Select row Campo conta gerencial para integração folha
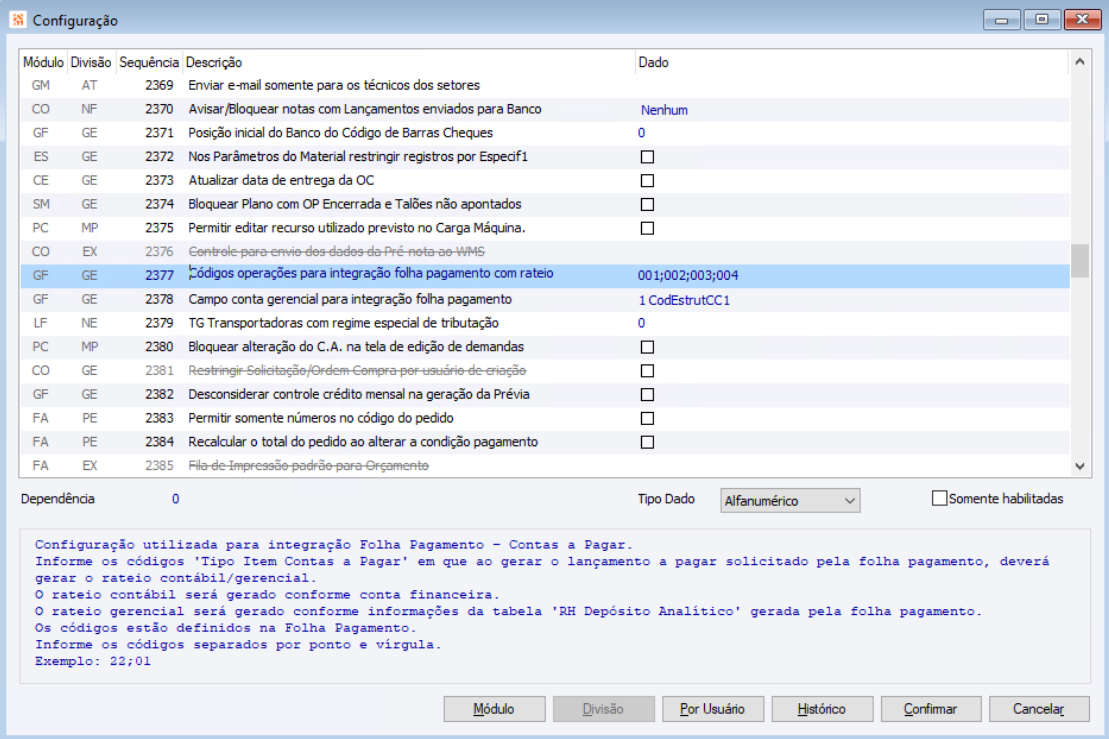This screenshot has height=739, width=1109. point(545,300)
